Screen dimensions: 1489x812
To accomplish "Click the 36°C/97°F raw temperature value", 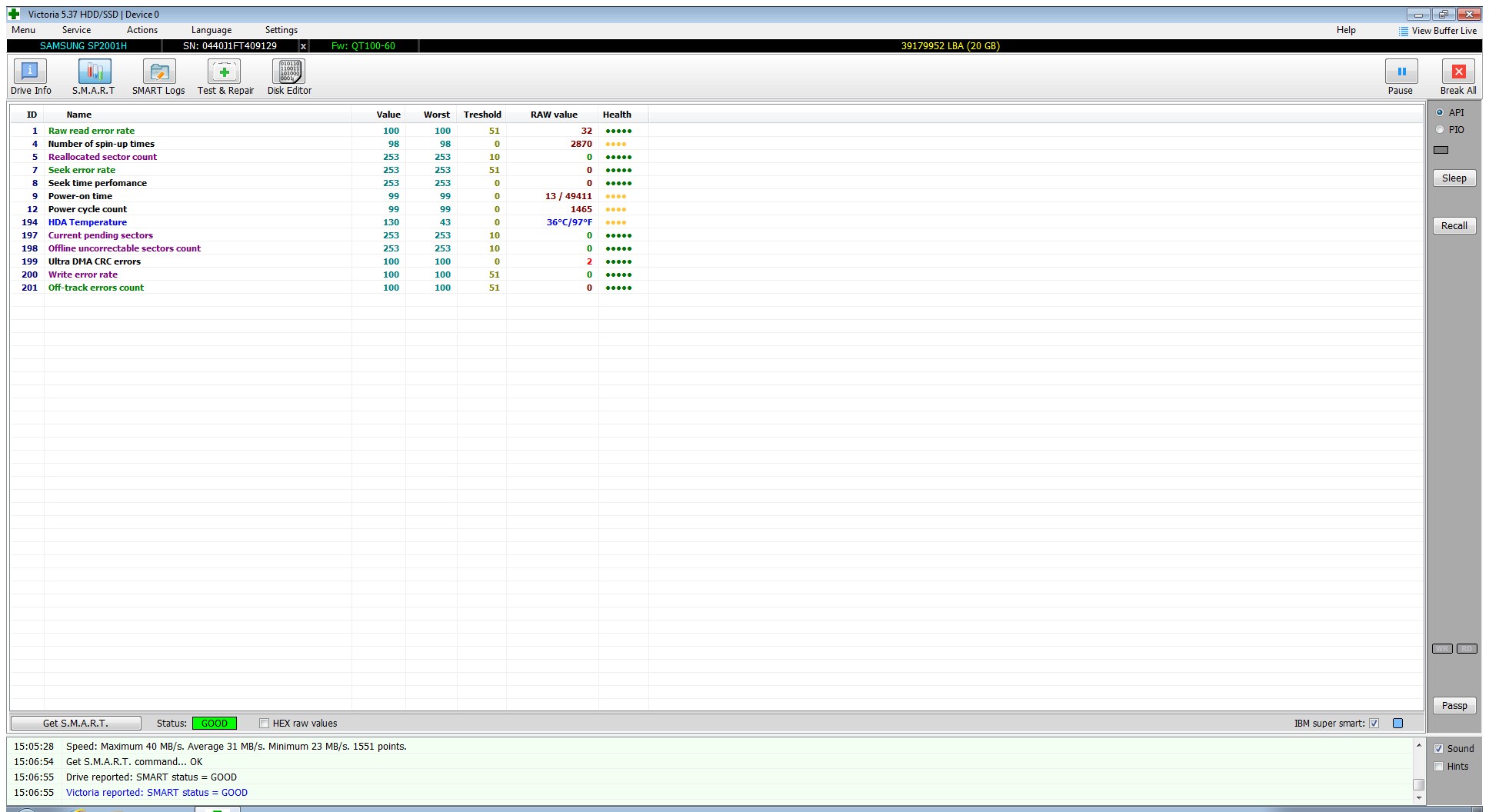I will tap(569, 222).
